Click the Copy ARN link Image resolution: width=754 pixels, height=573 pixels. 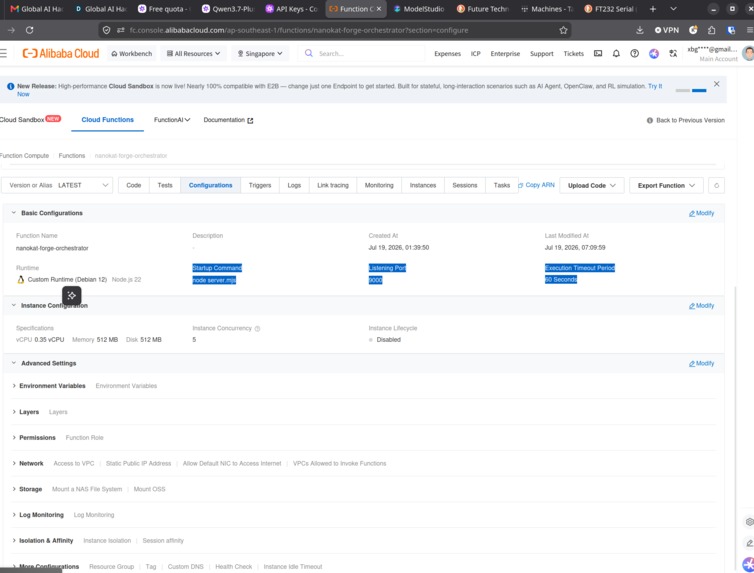(536, 185)
